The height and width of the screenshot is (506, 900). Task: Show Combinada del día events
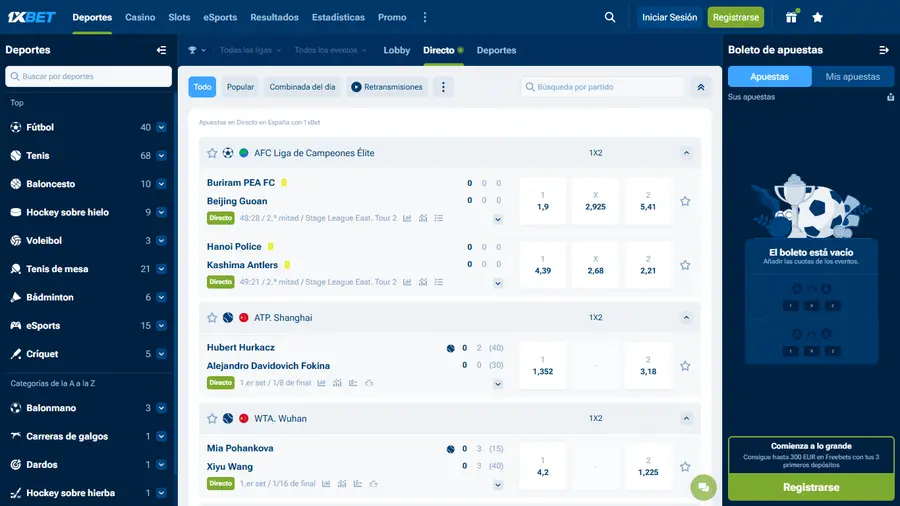click(x=302, y=87)
